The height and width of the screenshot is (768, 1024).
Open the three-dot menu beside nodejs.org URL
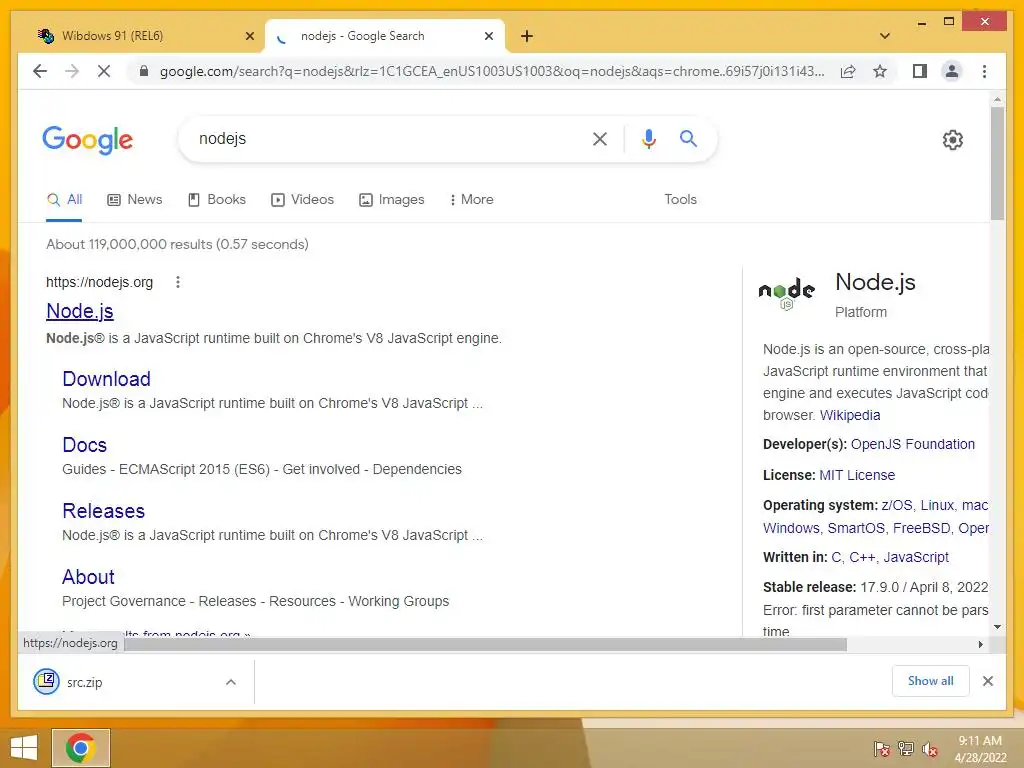178,282
